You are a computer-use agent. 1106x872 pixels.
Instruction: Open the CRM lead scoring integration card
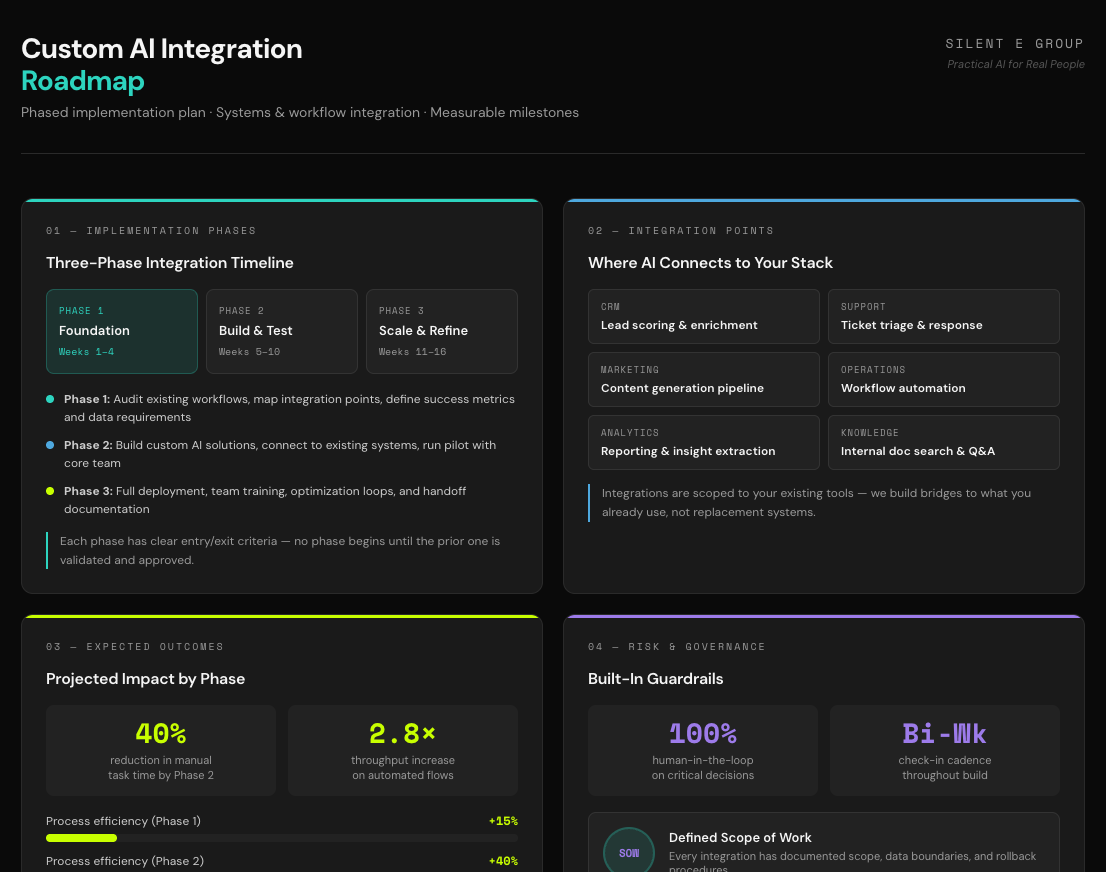tap(703, 316)
